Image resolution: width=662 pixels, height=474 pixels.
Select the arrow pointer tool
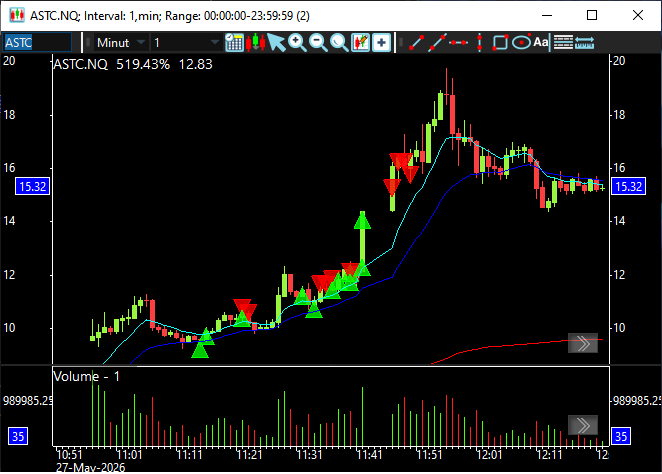[x=276, y=43]
